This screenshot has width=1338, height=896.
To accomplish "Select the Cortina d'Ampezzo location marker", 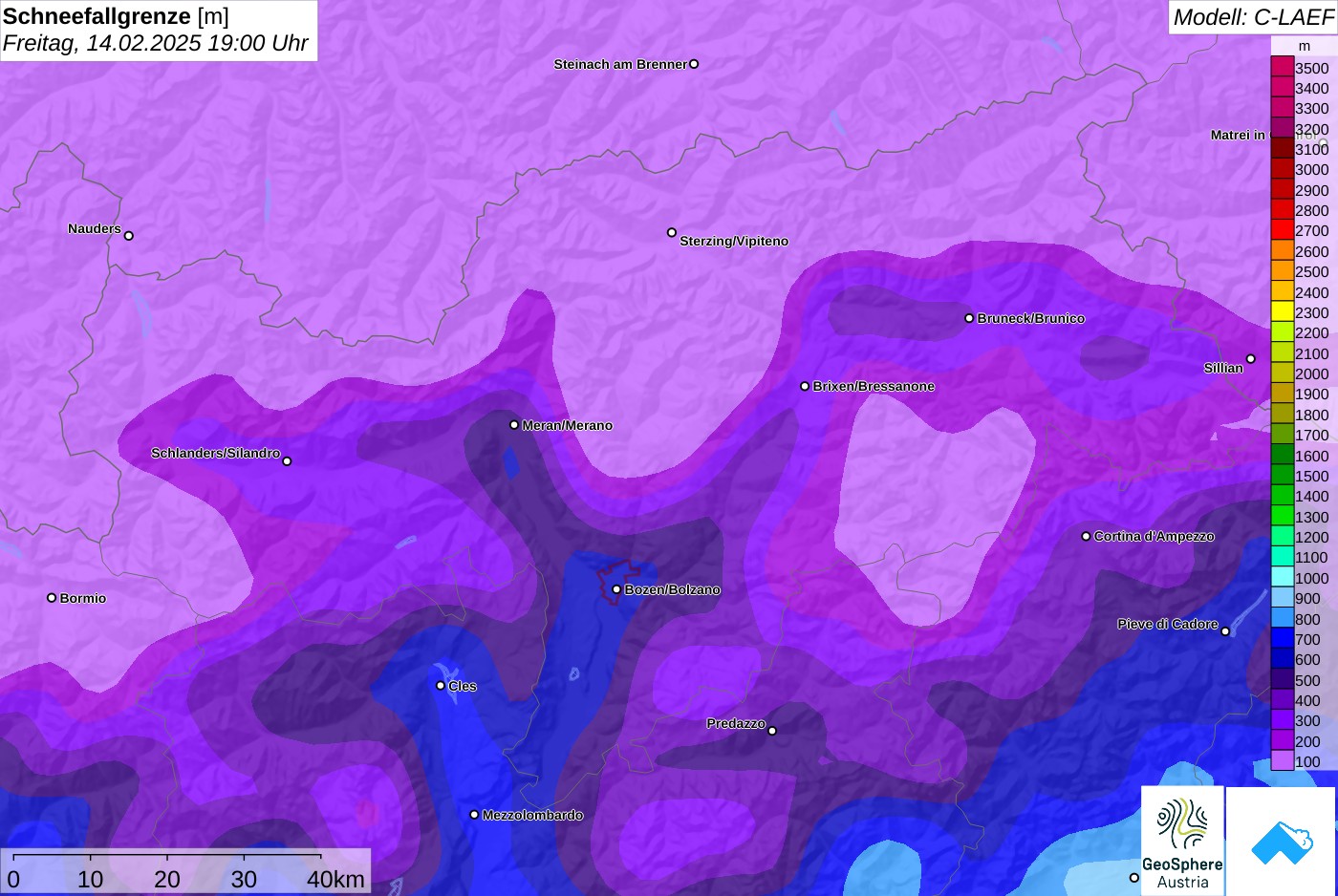I will (1086, 536).
